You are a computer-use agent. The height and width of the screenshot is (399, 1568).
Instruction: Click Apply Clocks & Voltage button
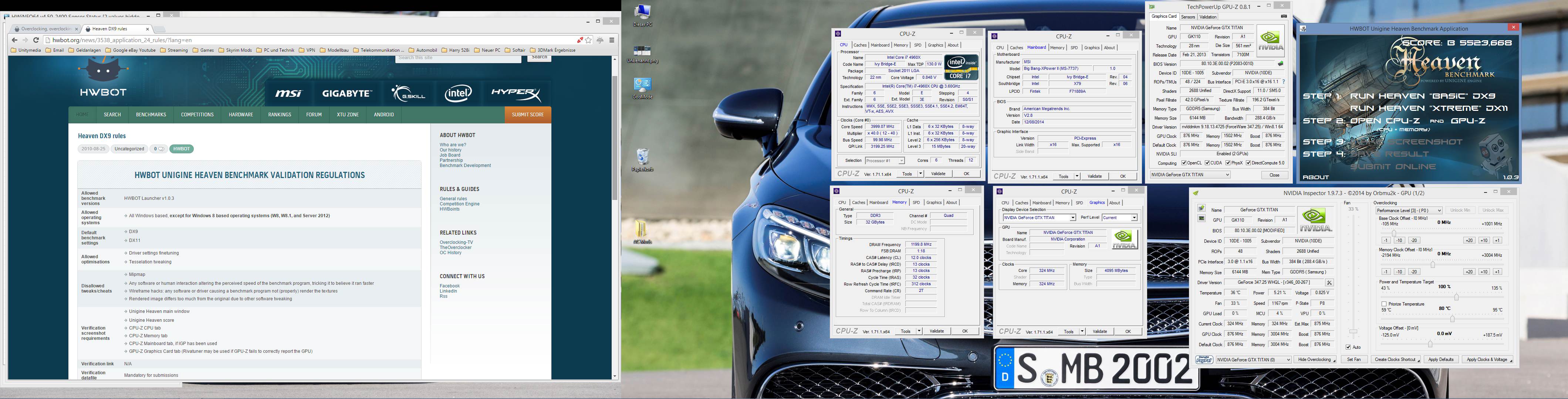pyautogui.click(x=1487, y=360)
